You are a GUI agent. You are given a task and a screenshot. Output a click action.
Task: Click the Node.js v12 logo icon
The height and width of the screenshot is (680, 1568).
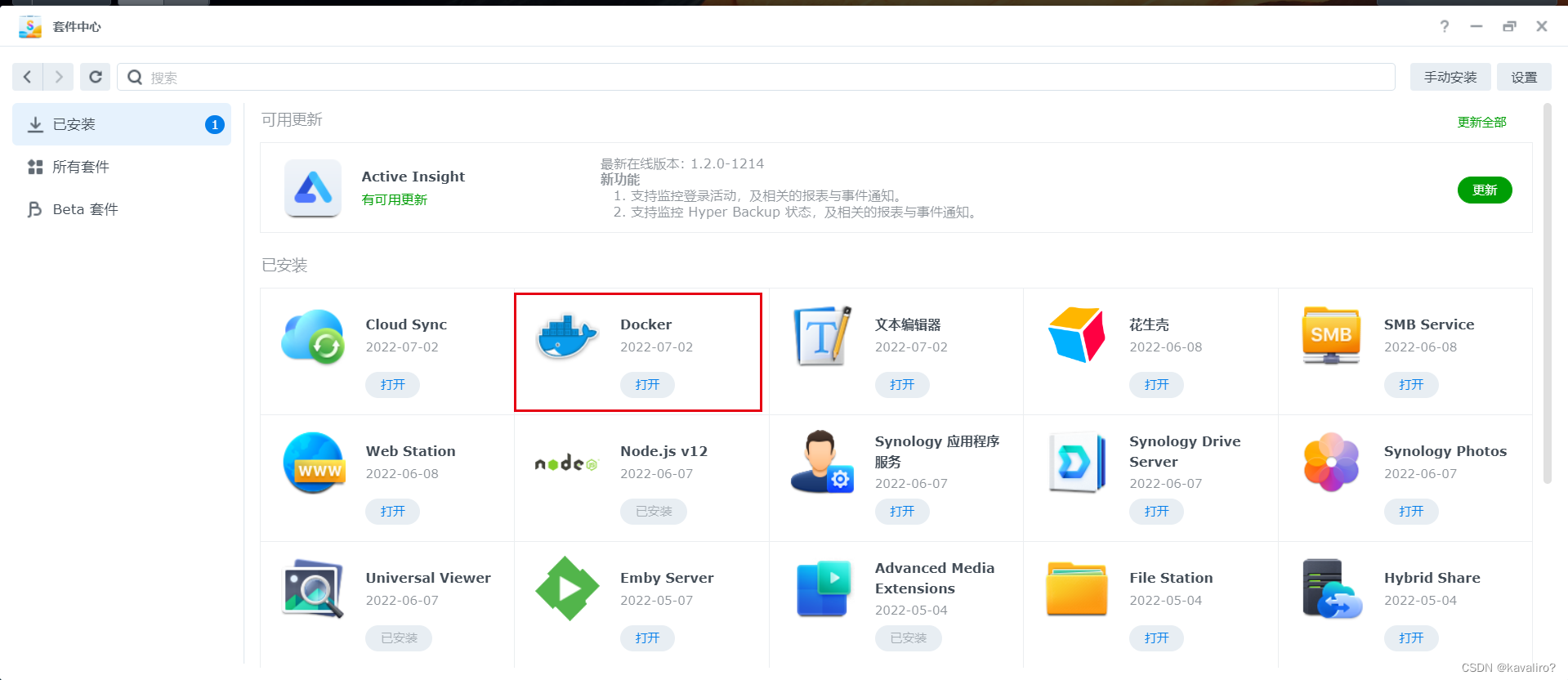567,463
